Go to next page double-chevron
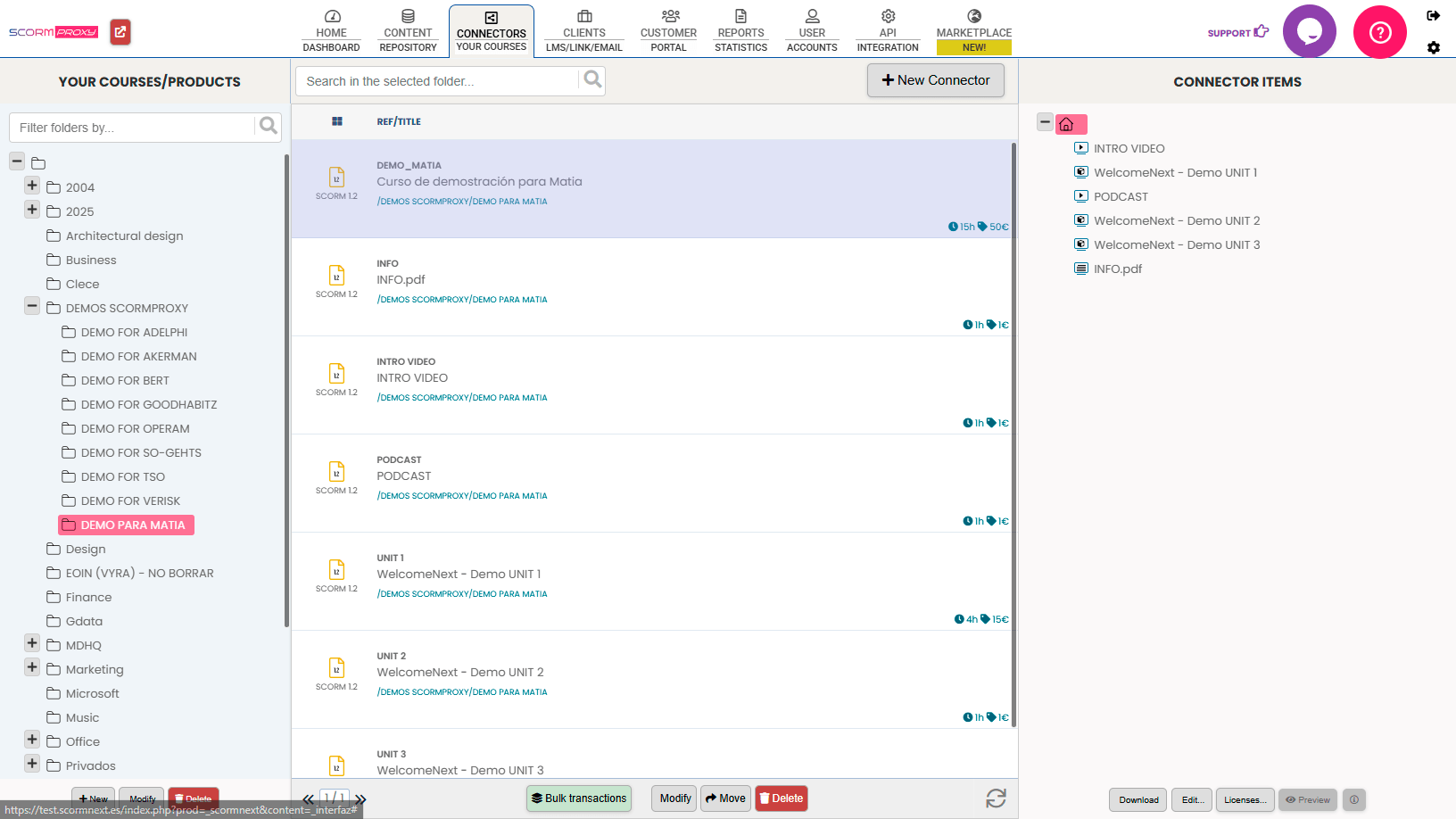1456x819 pixels. [x=360, y=799]
